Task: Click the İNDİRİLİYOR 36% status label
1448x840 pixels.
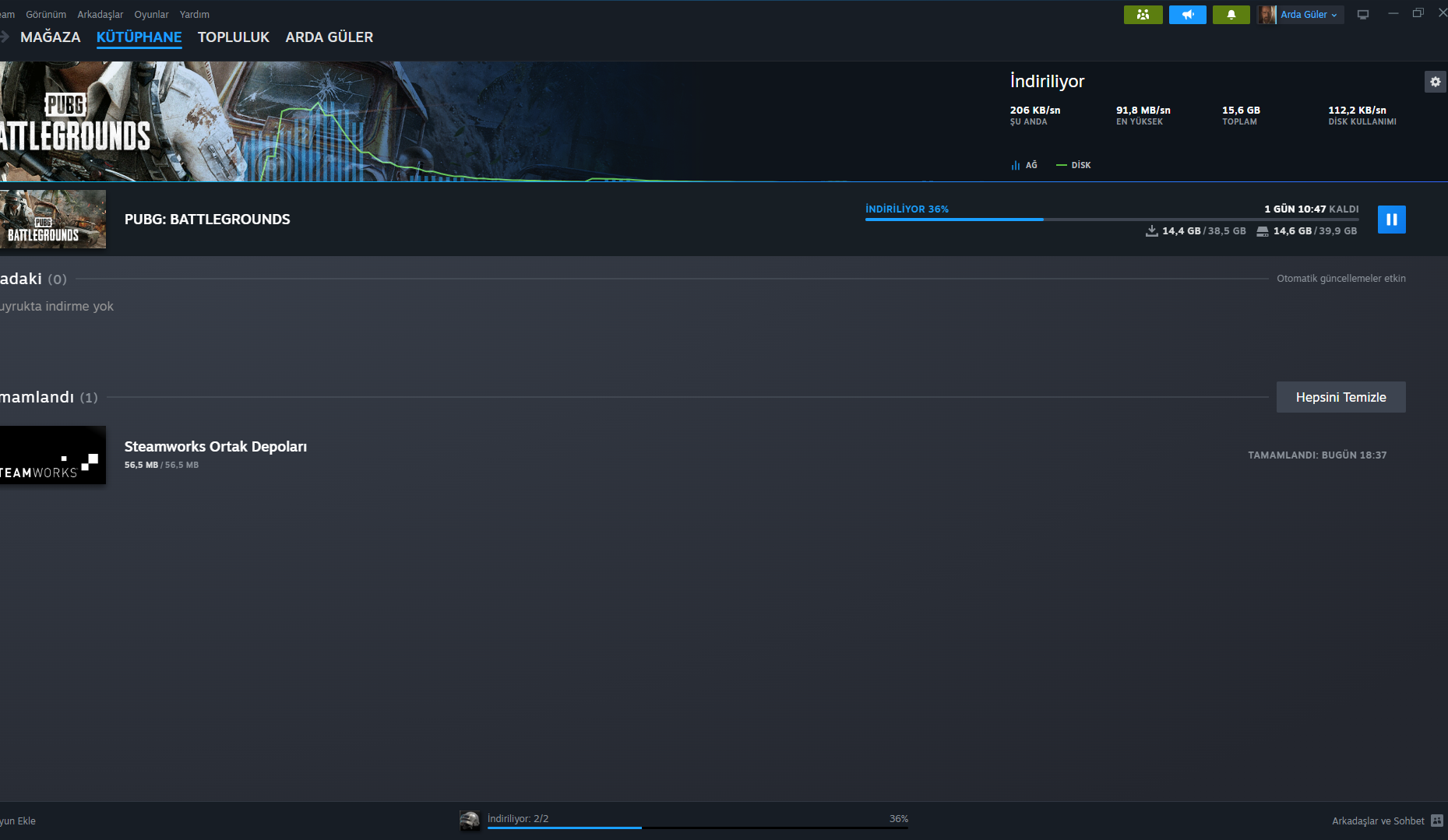Action: [x=907, y=209]
